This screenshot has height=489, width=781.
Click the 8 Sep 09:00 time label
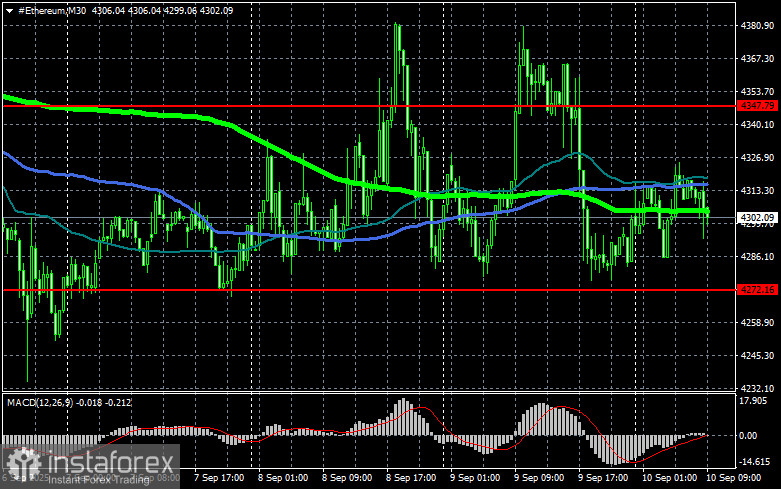(347, 478)
